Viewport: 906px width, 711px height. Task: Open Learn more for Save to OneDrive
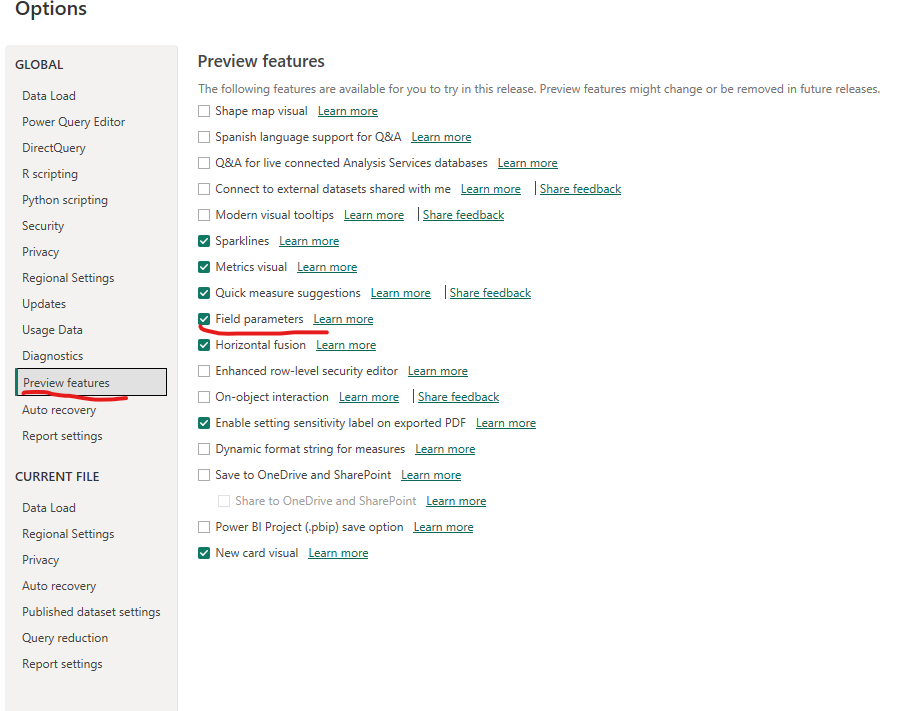pos(431,475)
